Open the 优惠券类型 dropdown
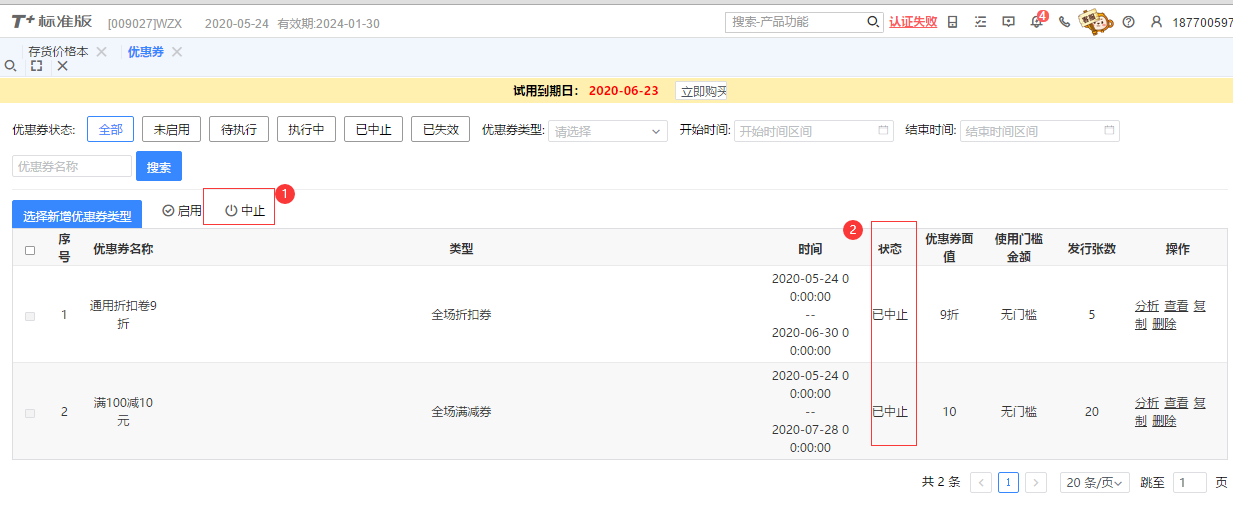Image resolution: width=1233 pixels, height=513 pixels. (x=607, y=130)
